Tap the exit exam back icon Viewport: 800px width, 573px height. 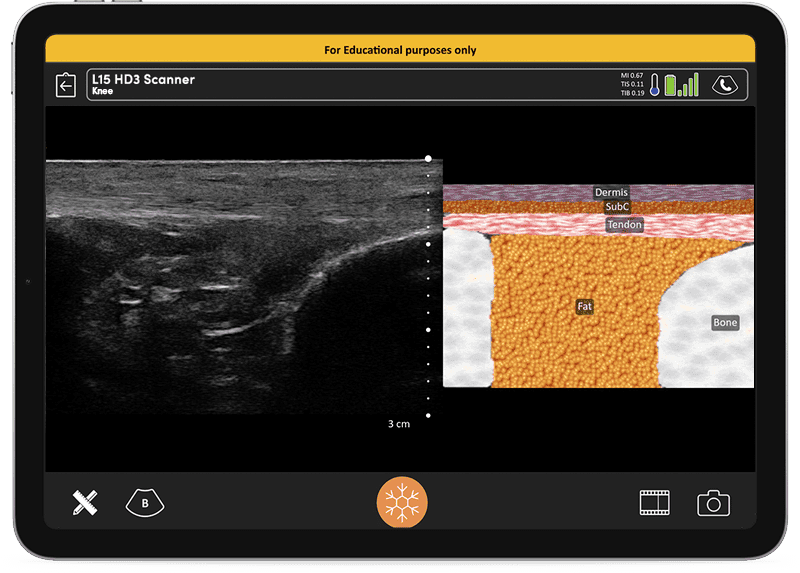point(66,85)
